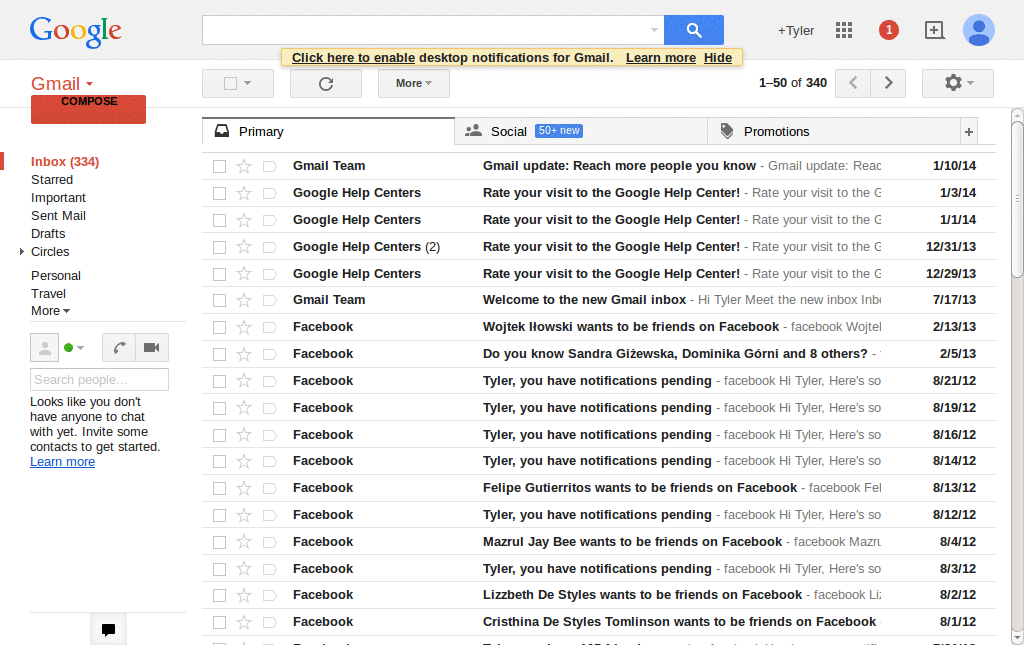Star the Google Help Centers 1/3/14 email
1024x645 pixels.
click(x=244, y=193)
